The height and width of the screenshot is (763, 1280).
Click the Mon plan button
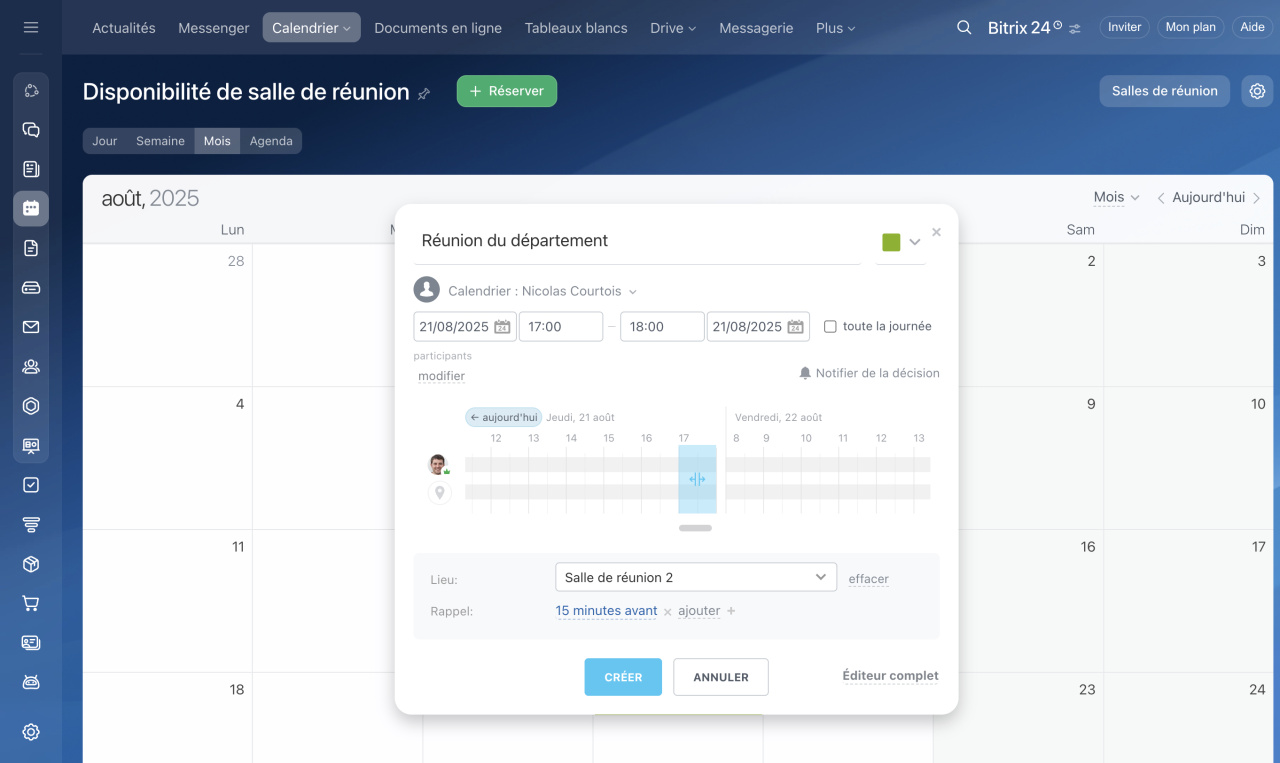click(x=1191, y=28)
